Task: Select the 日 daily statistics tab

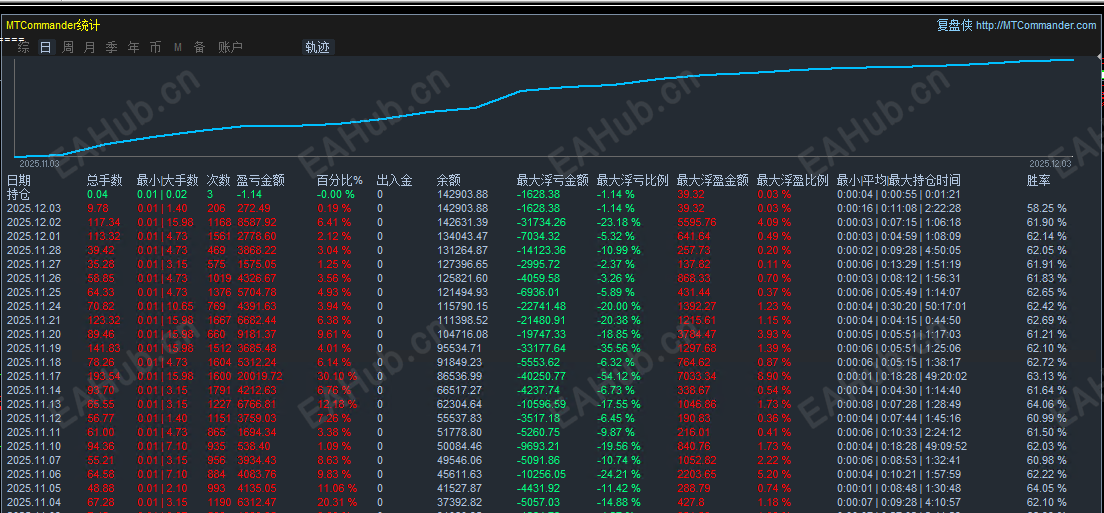Action: (x=45, y=47)
